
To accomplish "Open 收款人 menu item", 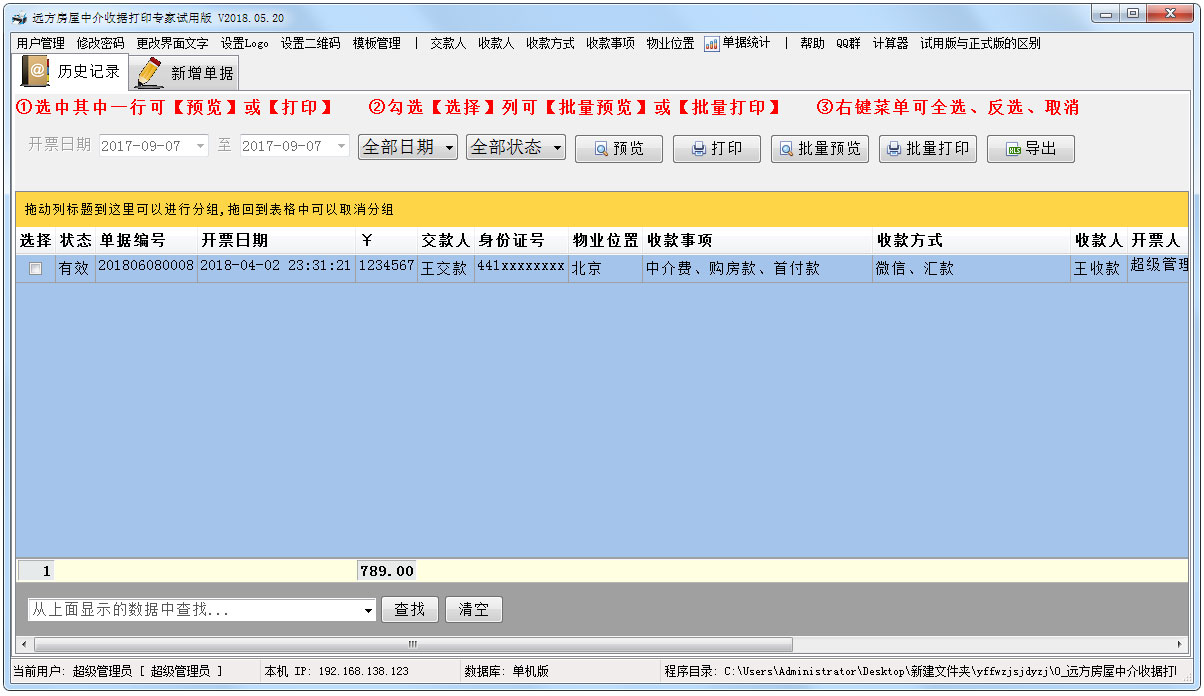I will (x=496, y=44).
